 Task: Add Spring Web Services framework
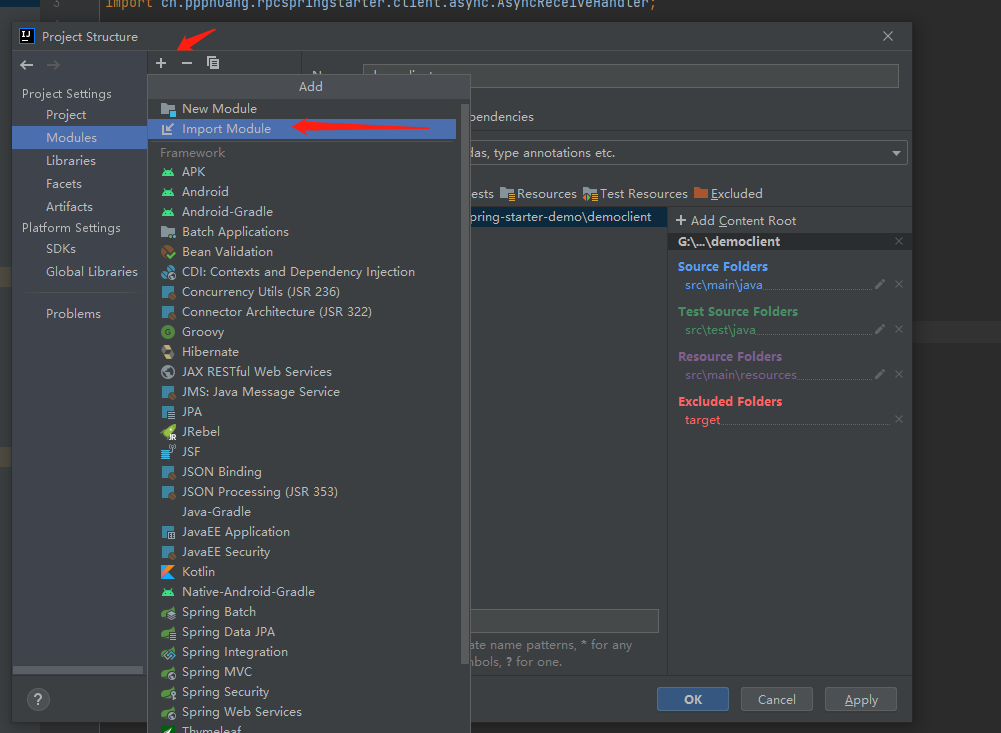(302, 712)
